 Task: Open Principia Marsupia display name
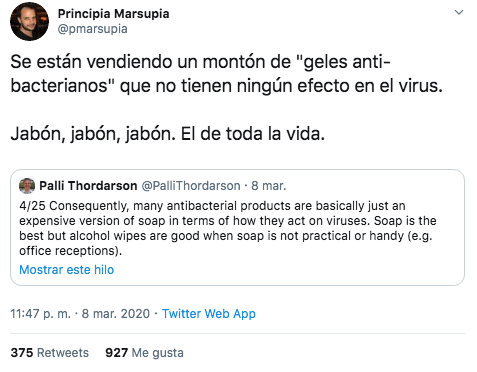point(113,14)
